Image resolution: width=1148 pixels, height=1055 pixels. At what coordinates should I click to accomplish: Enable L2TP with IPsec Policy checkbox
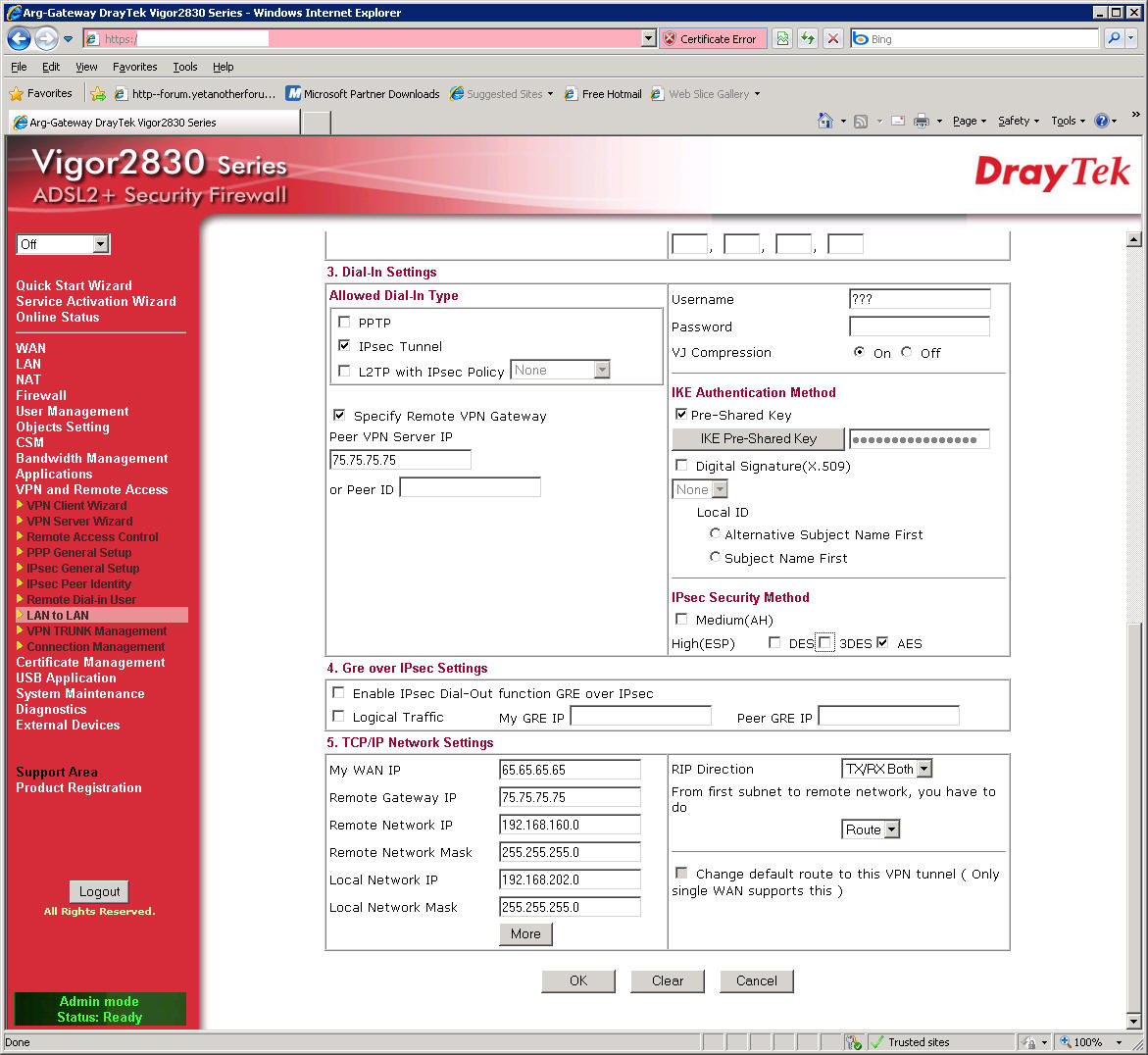344,371
